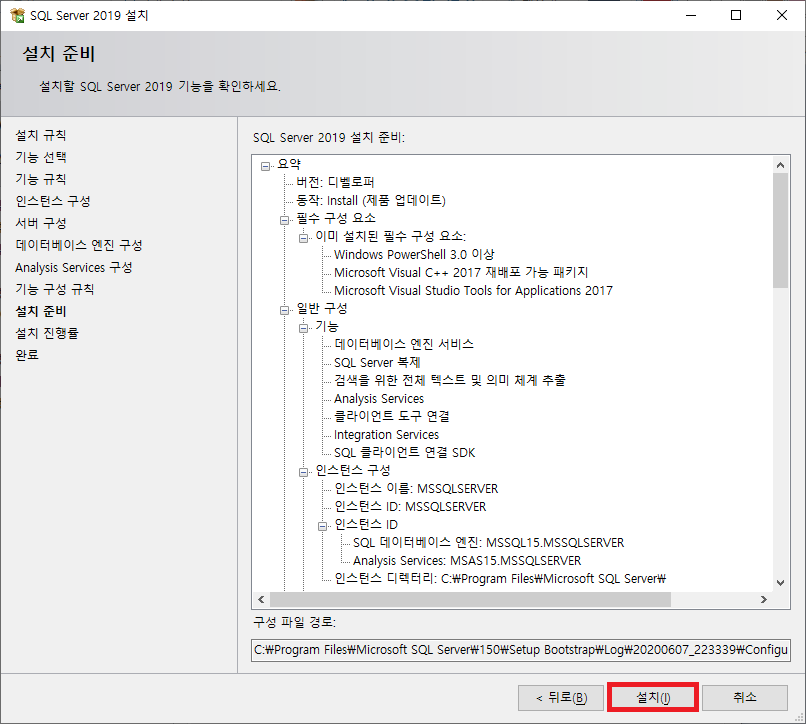
Task: Click the horizontal scrollbar left arrow
Action: point(261,599)
